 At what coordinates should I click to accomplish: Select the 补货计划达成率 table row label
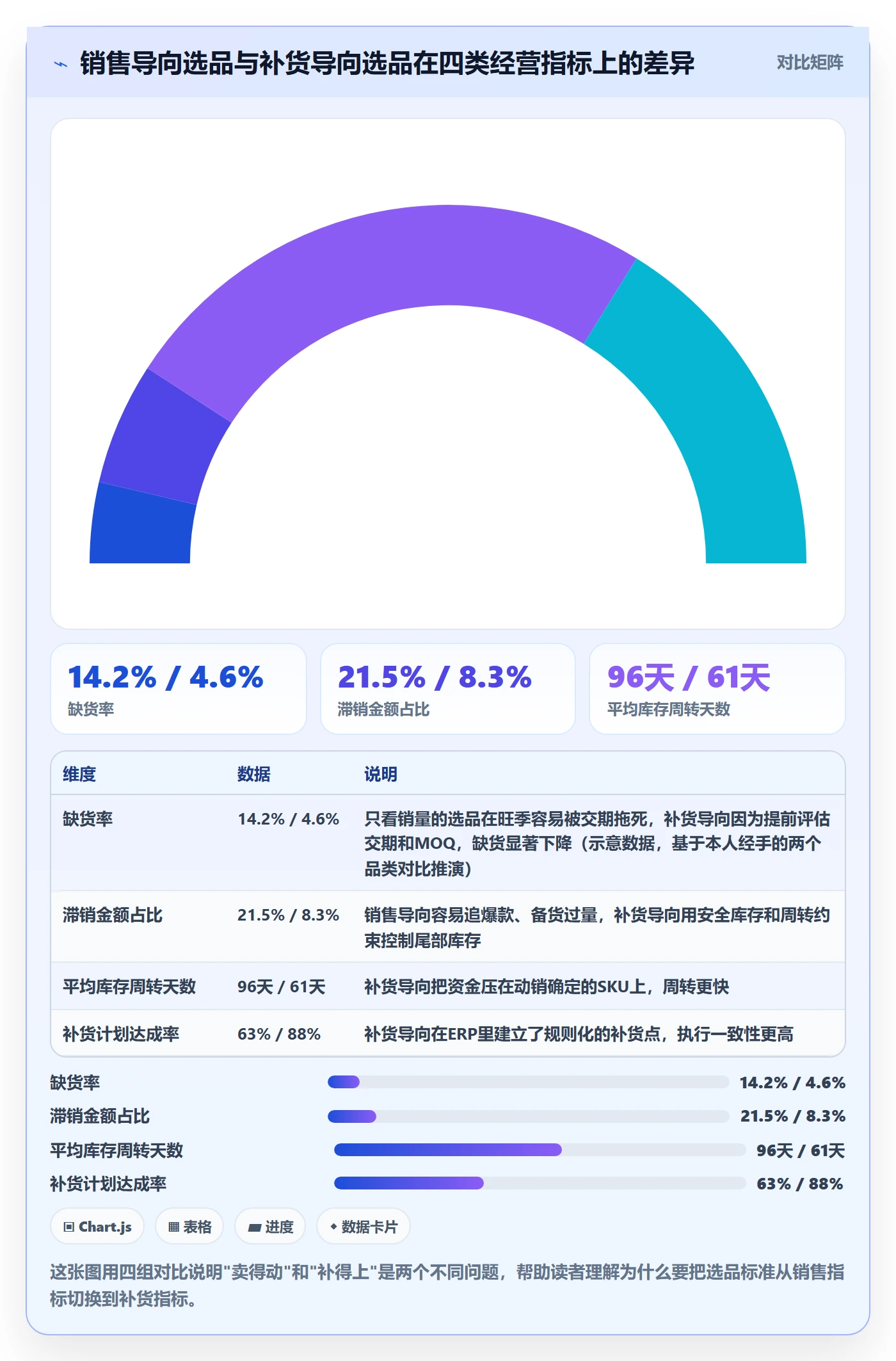pyautogui.click(x=121, y=1034)
